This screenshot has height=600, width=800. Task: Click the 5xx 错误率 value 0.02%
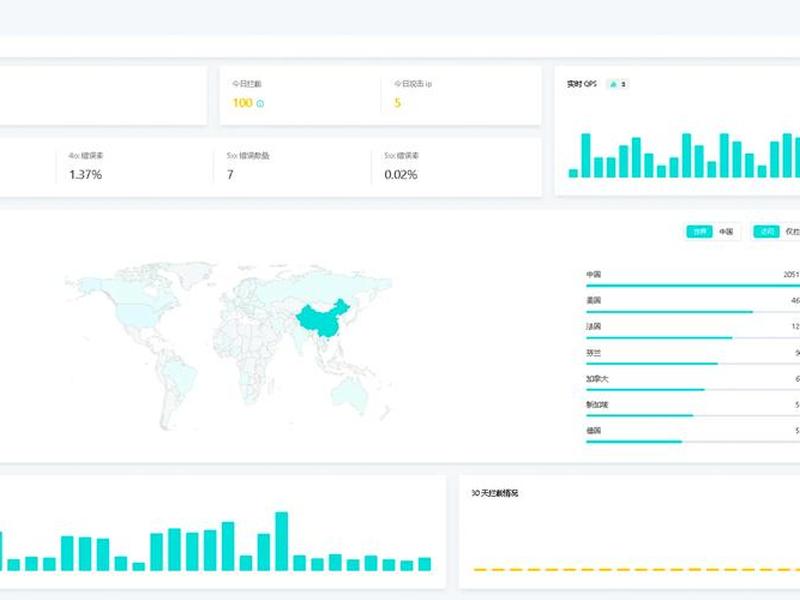[401, 174]
